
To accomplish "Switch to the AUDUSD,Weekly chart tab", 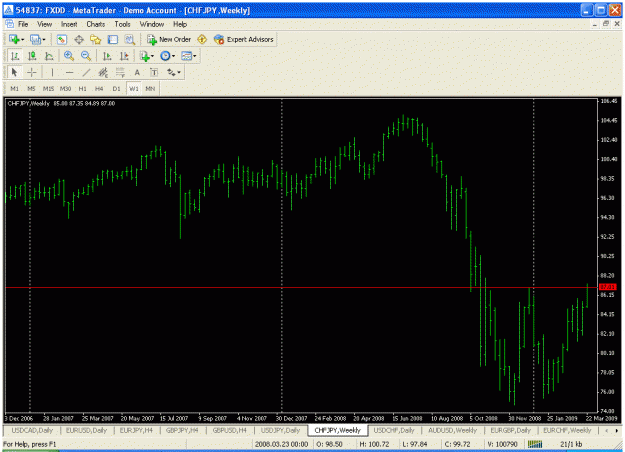I will 452,430.
